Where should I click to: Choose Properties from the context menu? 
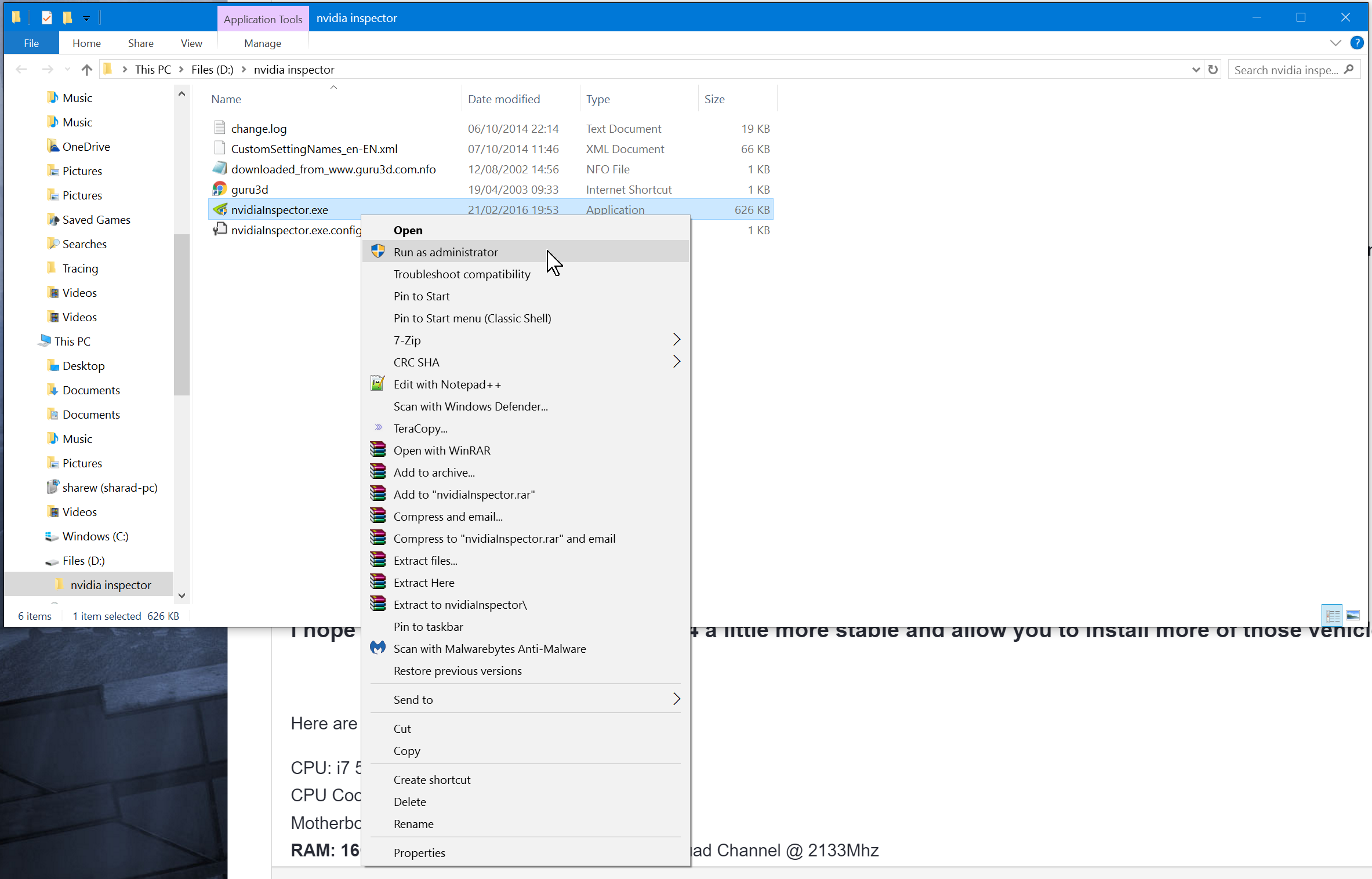point(419,852)
